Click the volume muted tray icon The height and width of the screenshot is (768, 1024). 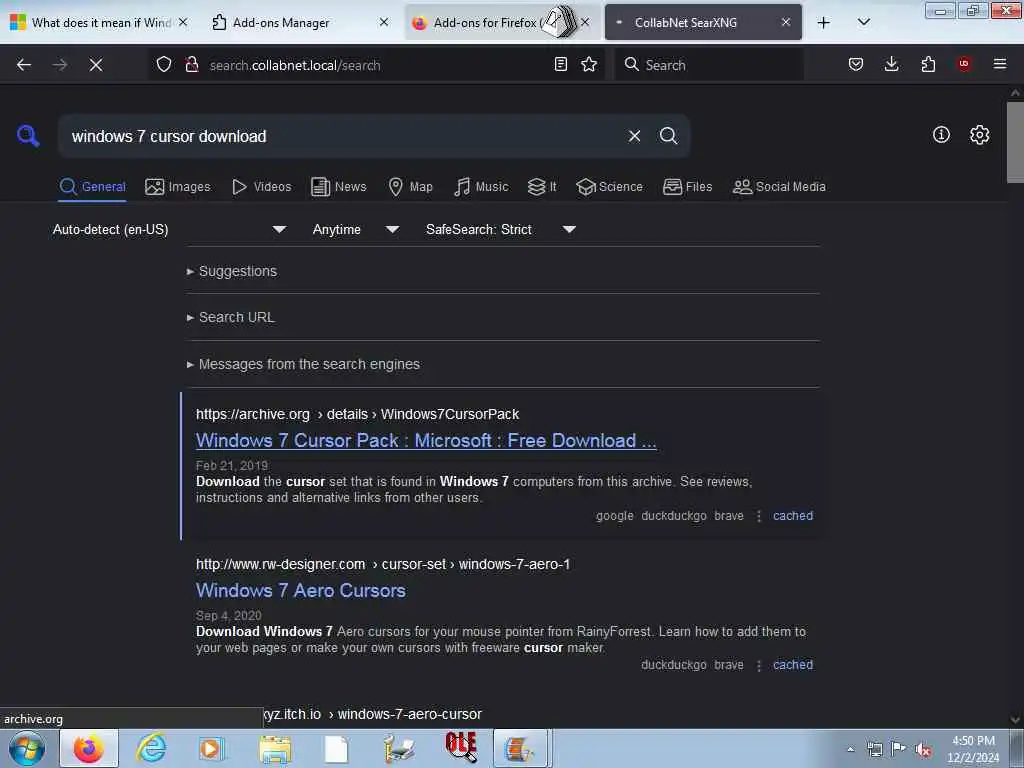click(923, 750)
